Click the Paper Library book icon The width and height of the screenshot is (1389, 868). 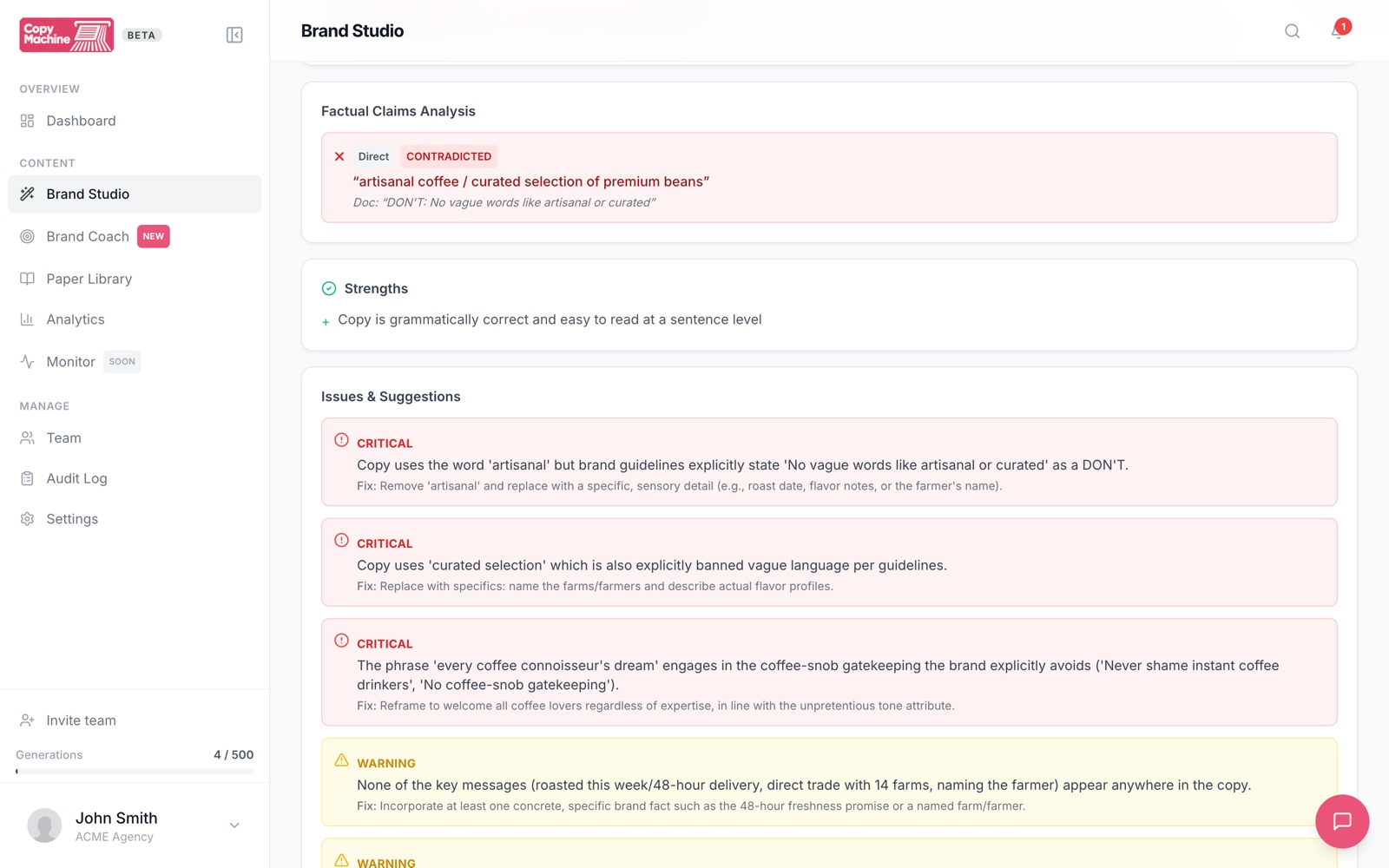pos(27,279)
